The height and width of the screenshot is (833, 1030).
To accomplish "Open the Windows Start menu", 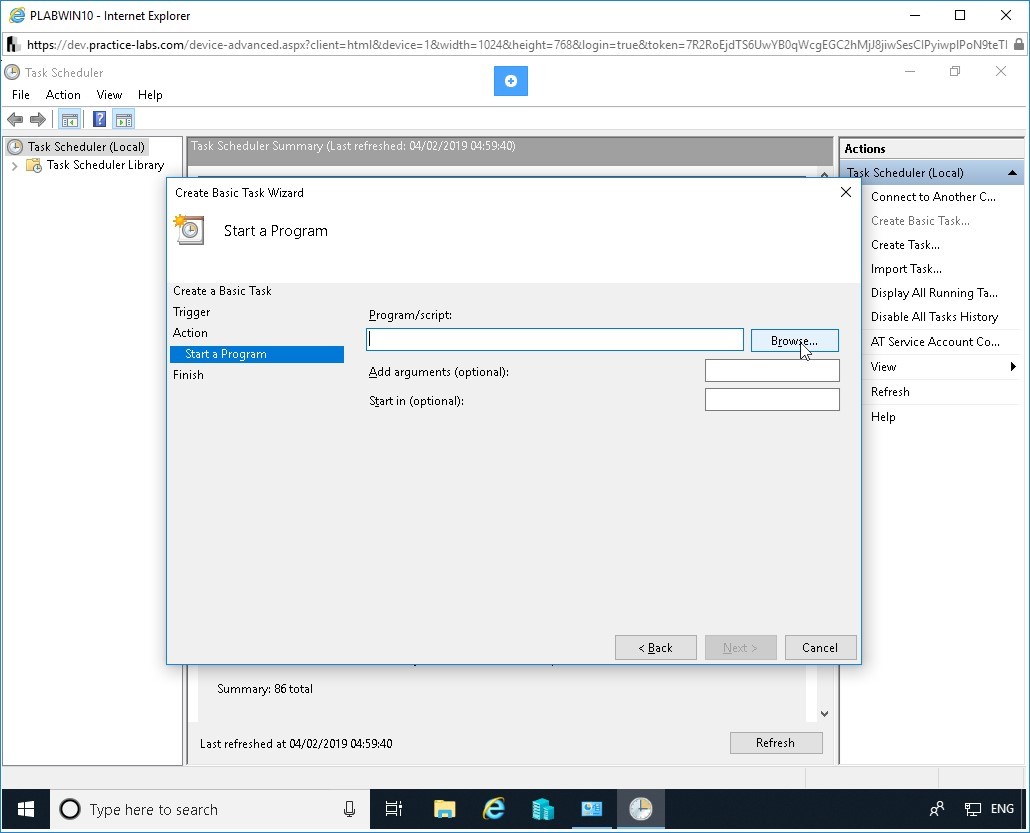I will tap(26, 809).
